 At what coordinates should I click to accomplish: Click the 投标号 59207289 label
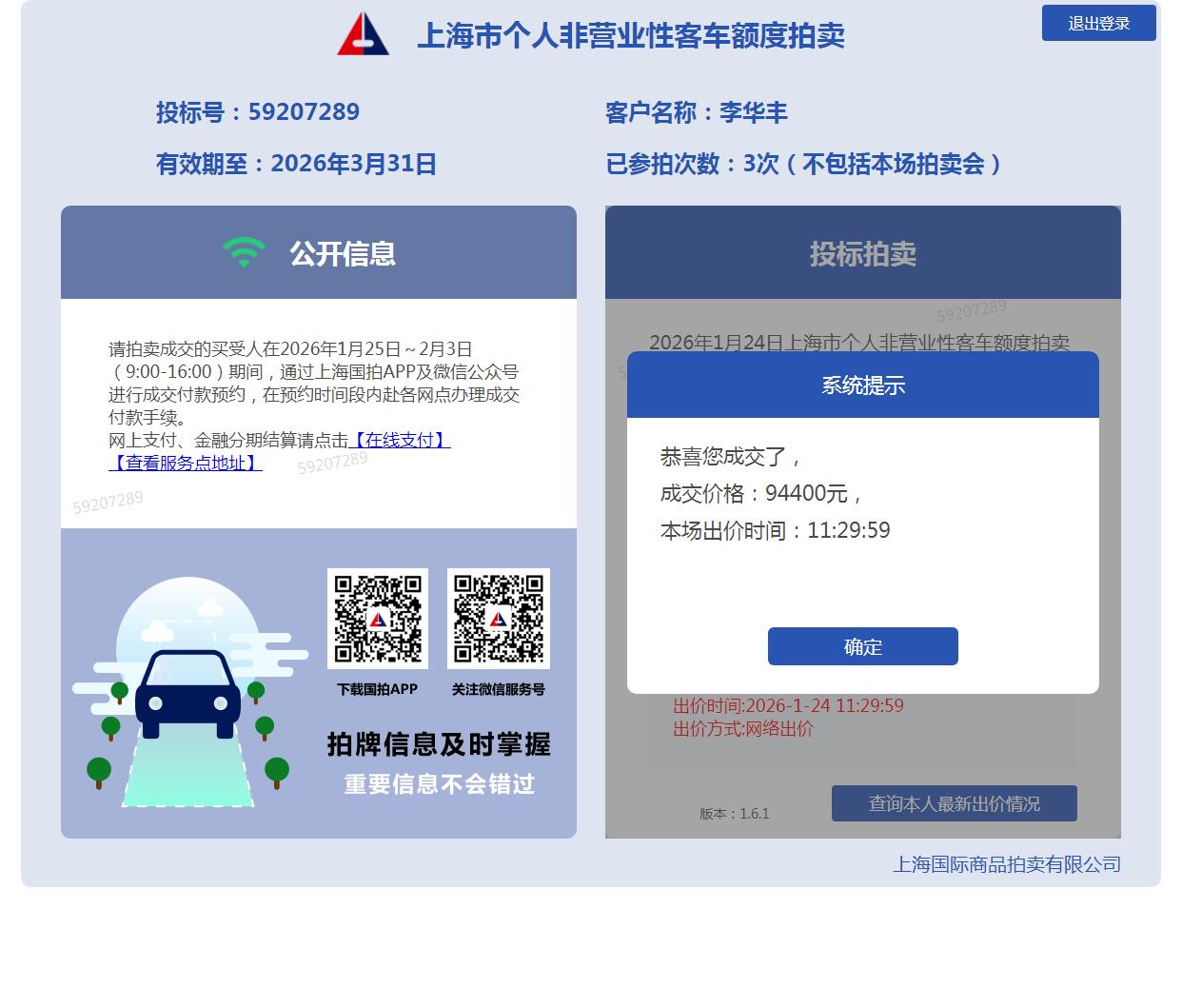[x=258, y=112]
